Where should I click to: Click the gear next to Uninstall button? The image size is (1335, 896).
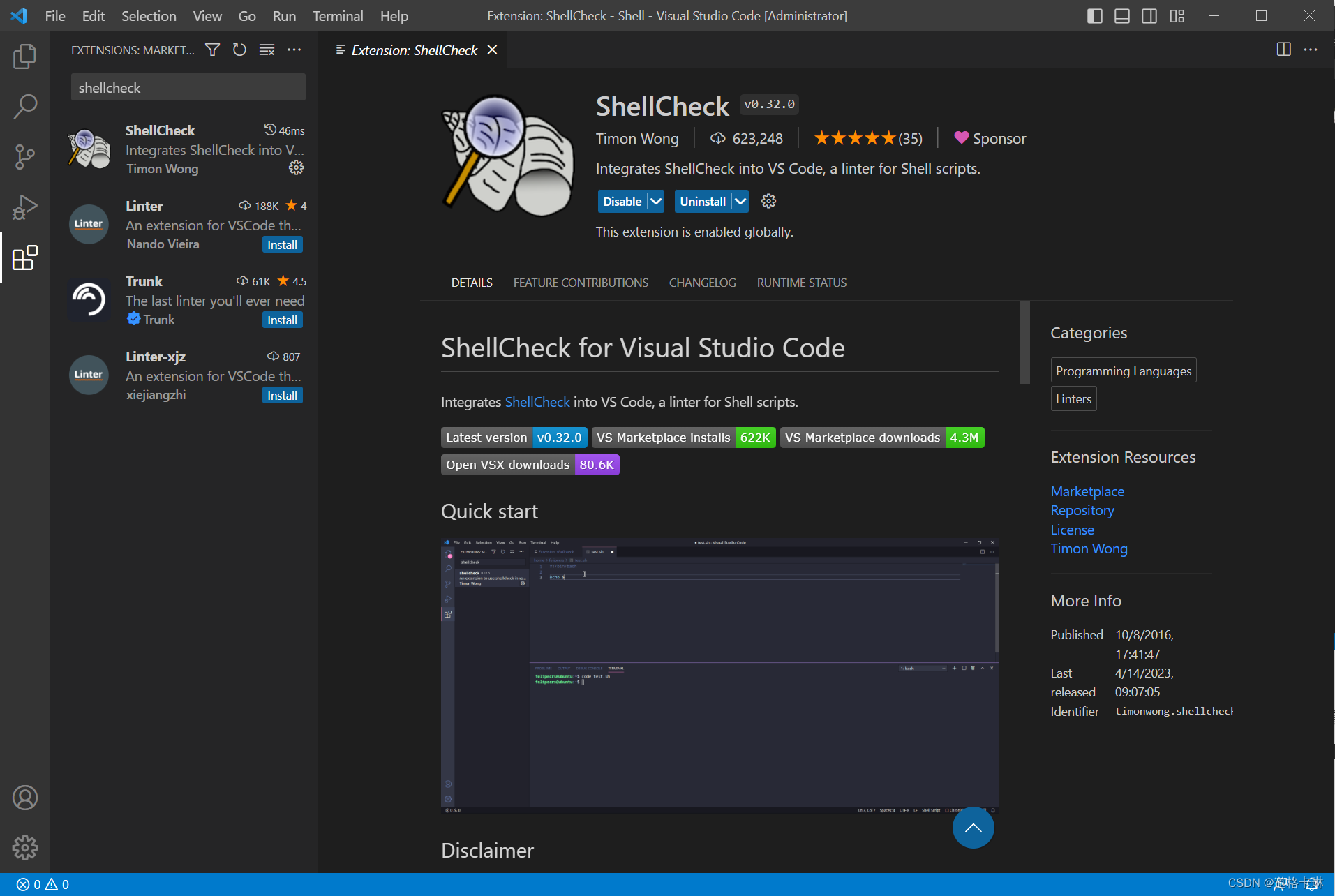(x=768, y=202)
